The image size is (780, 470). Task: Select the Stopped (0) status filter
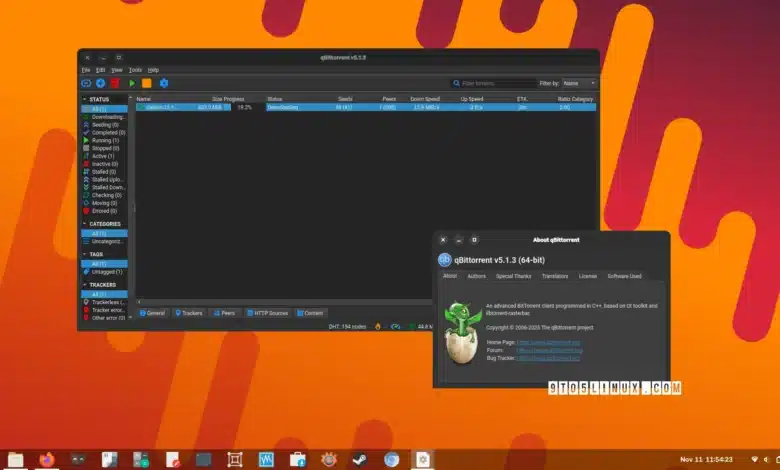tap(104, 148)
